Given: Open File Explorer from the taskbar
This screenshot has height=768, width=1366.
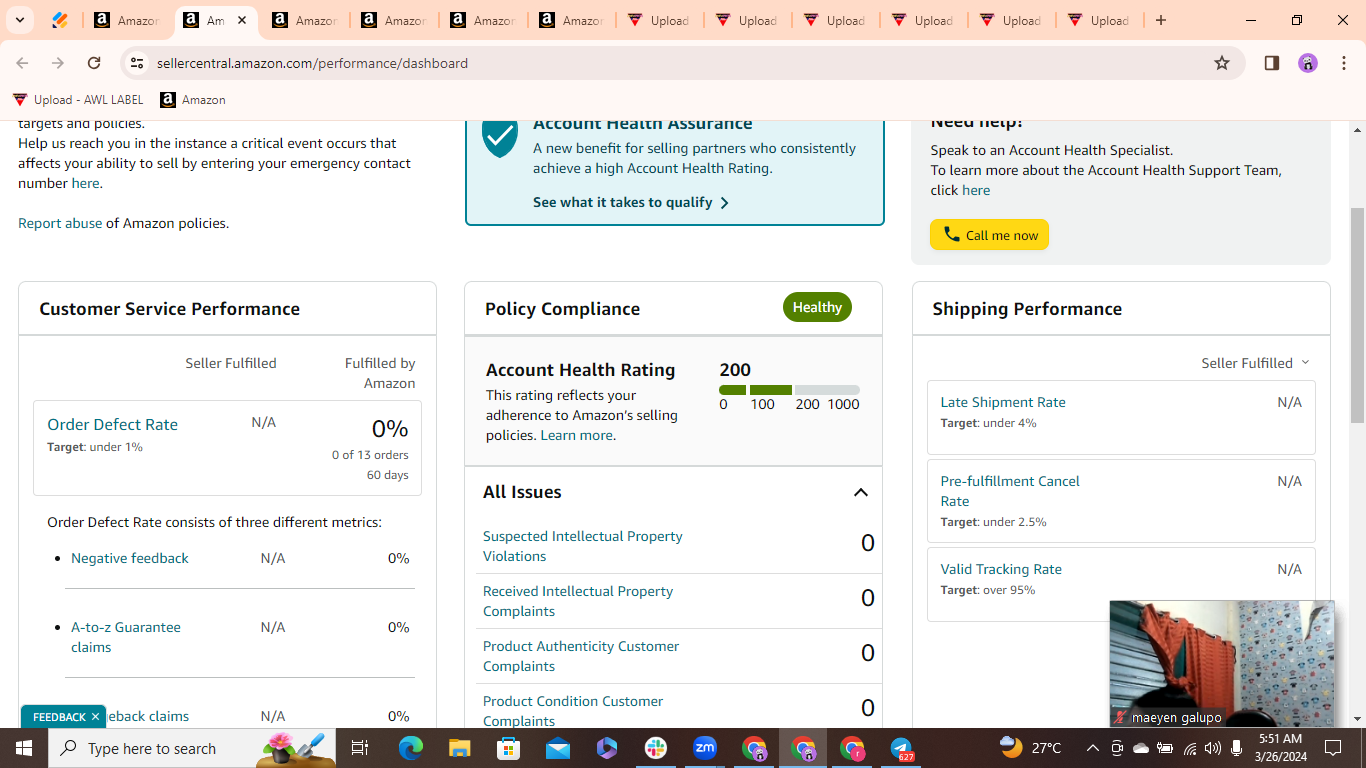Looking at the screenshot, I should click(x=460, y=748).
